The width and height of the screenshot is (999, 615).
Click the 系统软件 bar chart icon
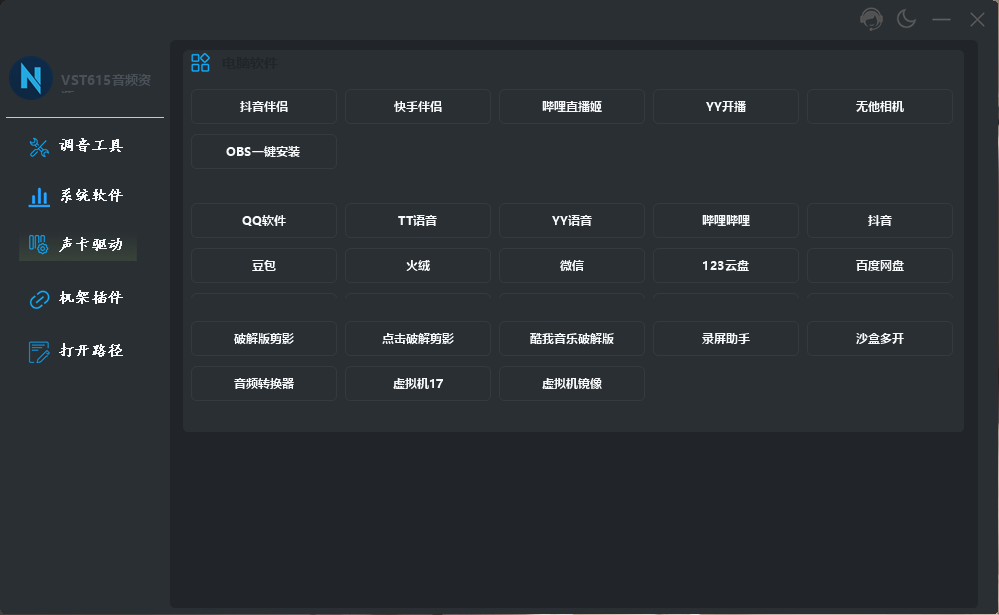pos(39,197)
